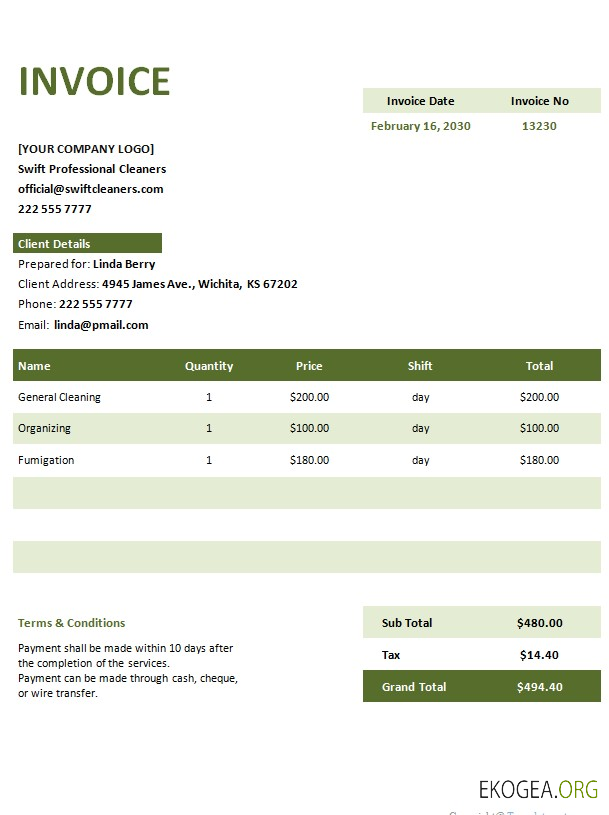Select the client name Linda Berry
The height and width of the screenshot is (815, 609).
click(x=124, y=265)
